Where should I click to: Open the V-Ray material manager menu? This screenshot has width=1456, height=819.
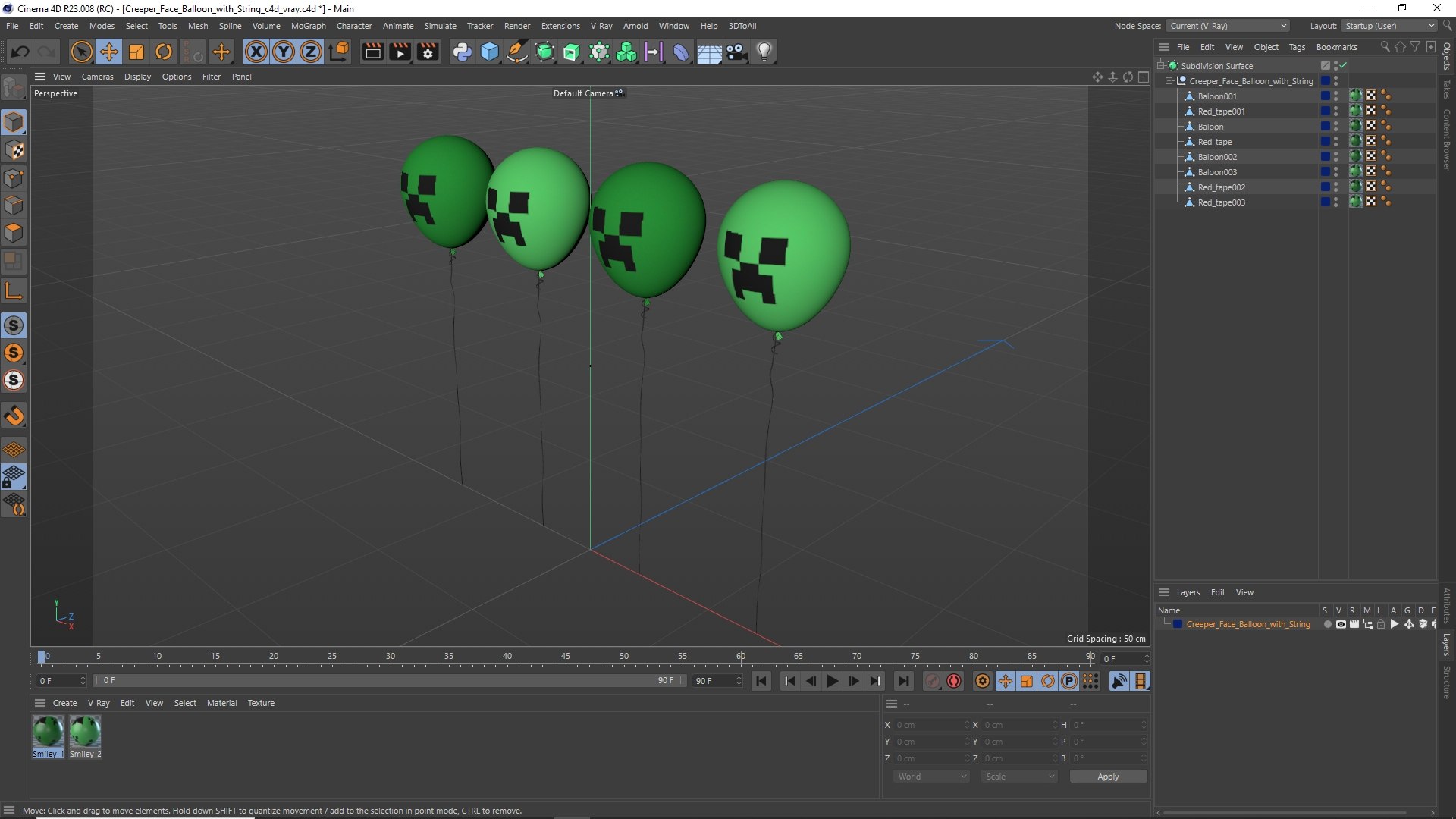pyautogui.click(x=99, y=703)
